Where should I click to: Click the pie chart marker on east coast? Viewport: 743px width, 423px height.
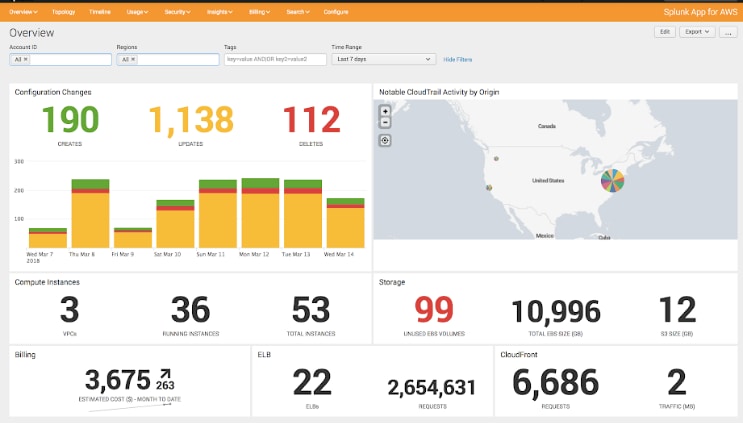pyautogui.click(x=612, y=180)
